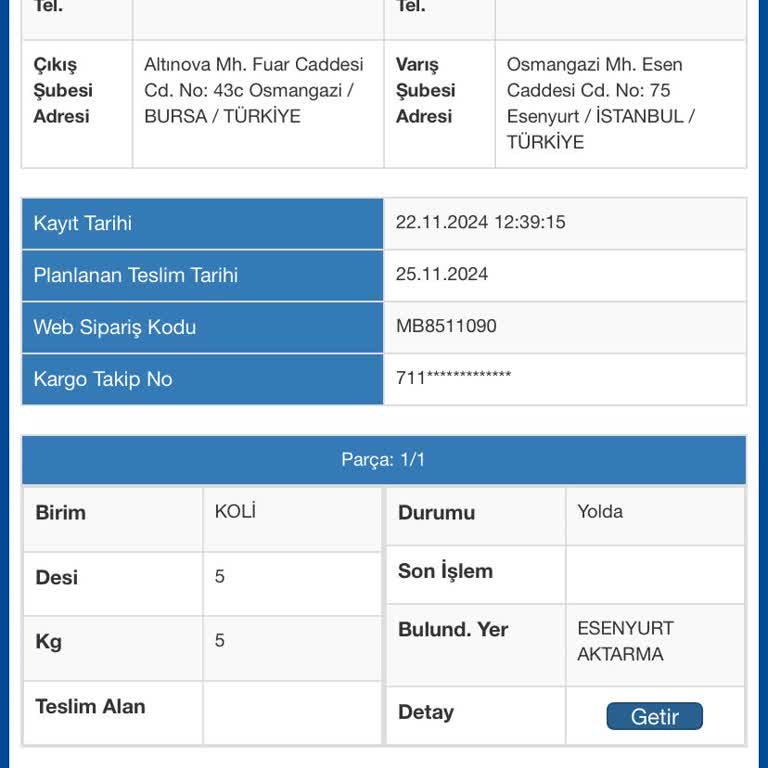Click the Yolda status value

pos(600,511)
